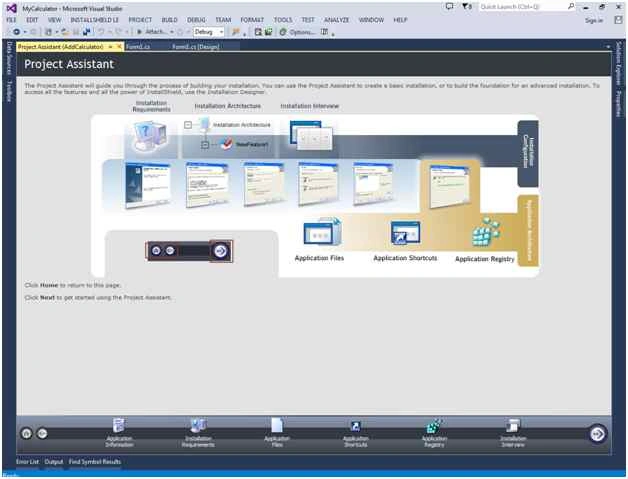Switch to the Form1.cs [Design] tab
The image size is (628, 479).
pos(196,46)
